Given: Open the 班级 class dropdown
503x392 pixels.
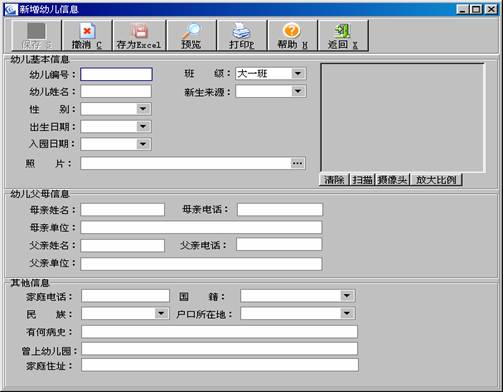Looking at the screenshot, I should point(298,73).
